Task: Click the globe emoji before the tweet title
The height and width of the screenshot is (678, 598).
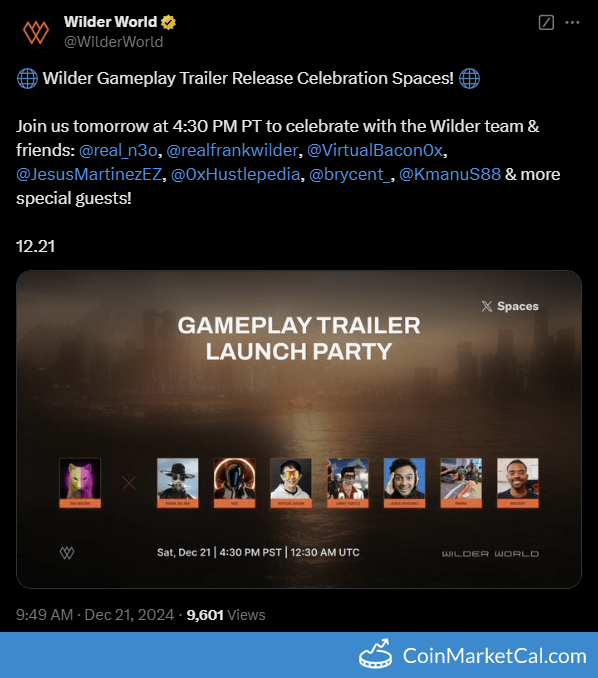Action: coord(27,79)
